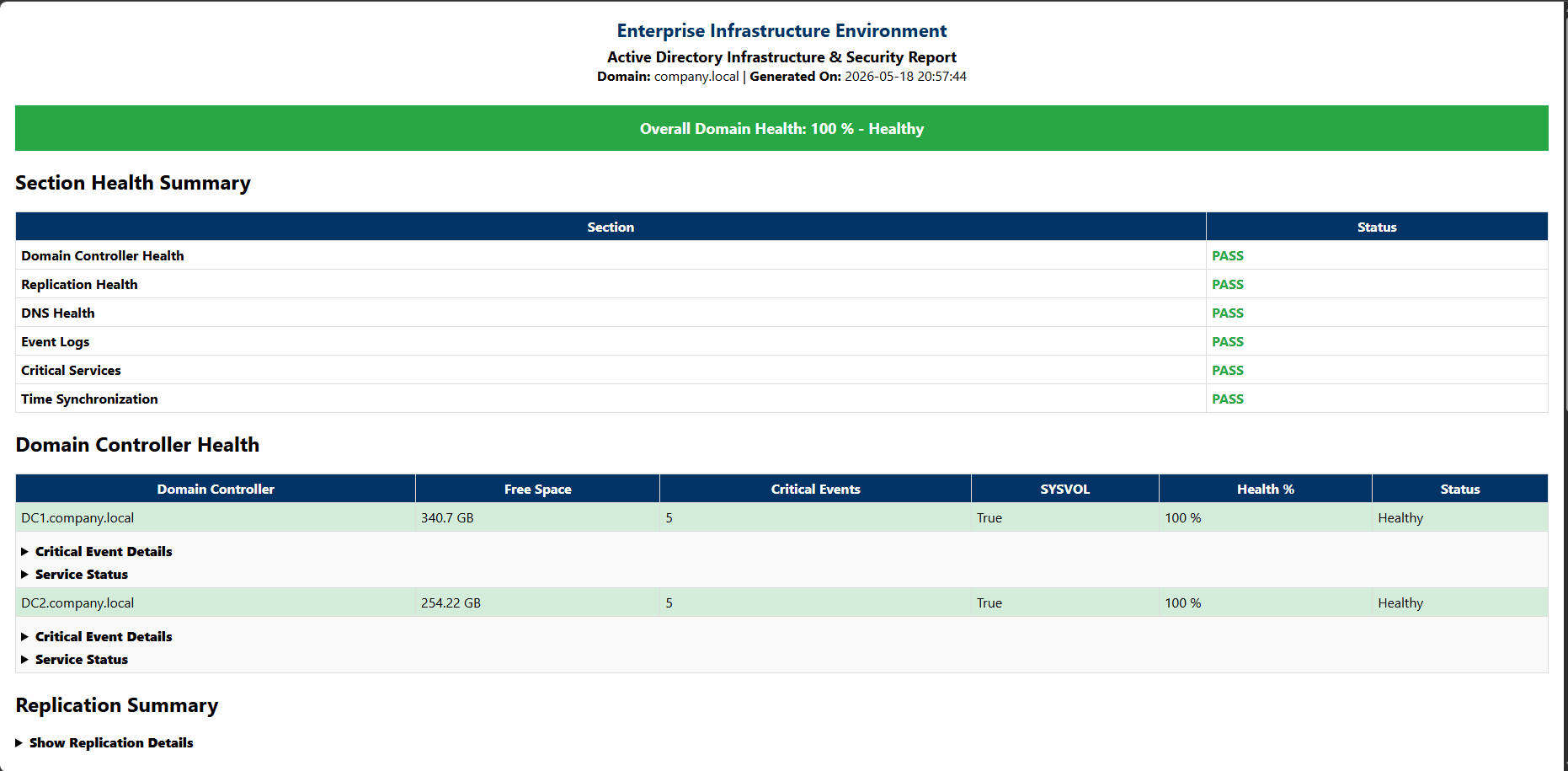Expand Service Status under DC1.company.local
This screenshot has width=1568, height=771.
tap(75, 574)
